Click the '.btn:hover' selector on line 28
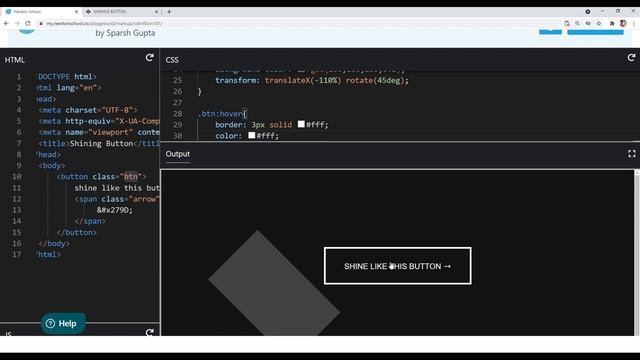The image size is (640, 360). pyautogui.click(x=220, y=113)
